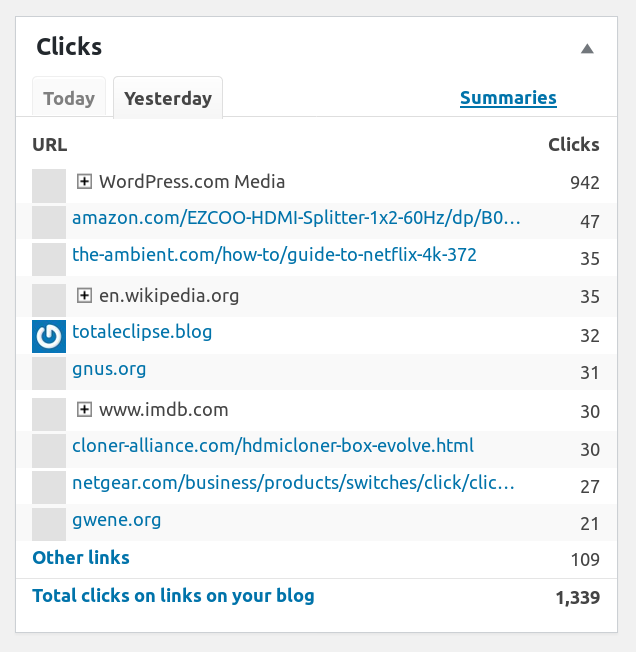
Task: Expand the en.wikipedia.org row
Action: [85, 296]
